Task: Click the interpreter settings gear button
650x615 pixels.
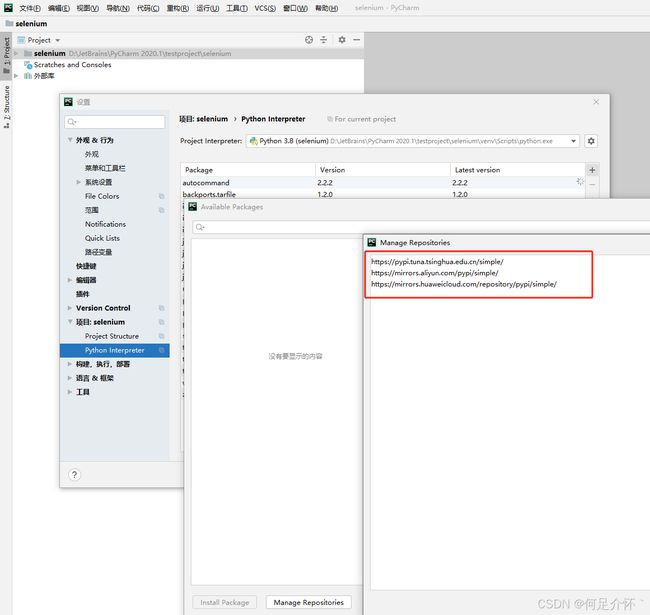Action: point(591,141)
